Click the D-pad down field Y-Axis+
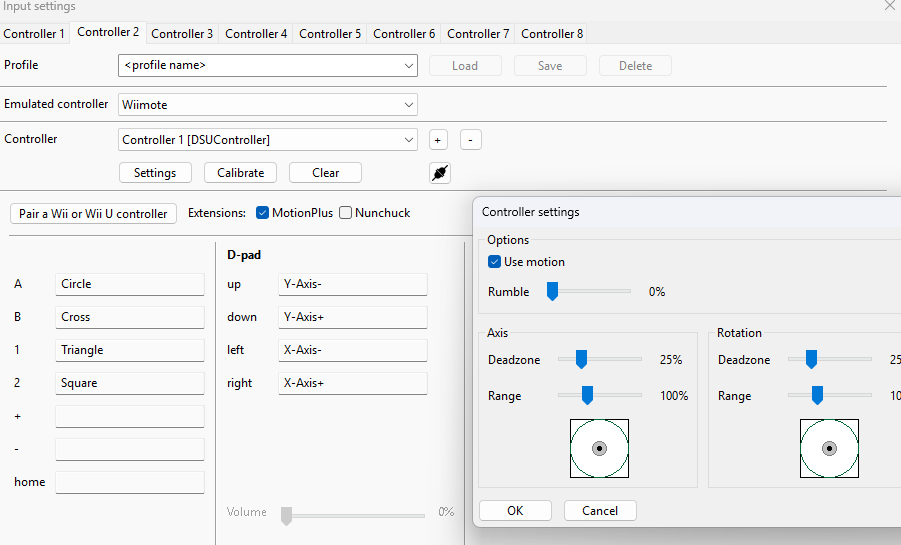Screen dimensions: 901x545 (353, 317)
